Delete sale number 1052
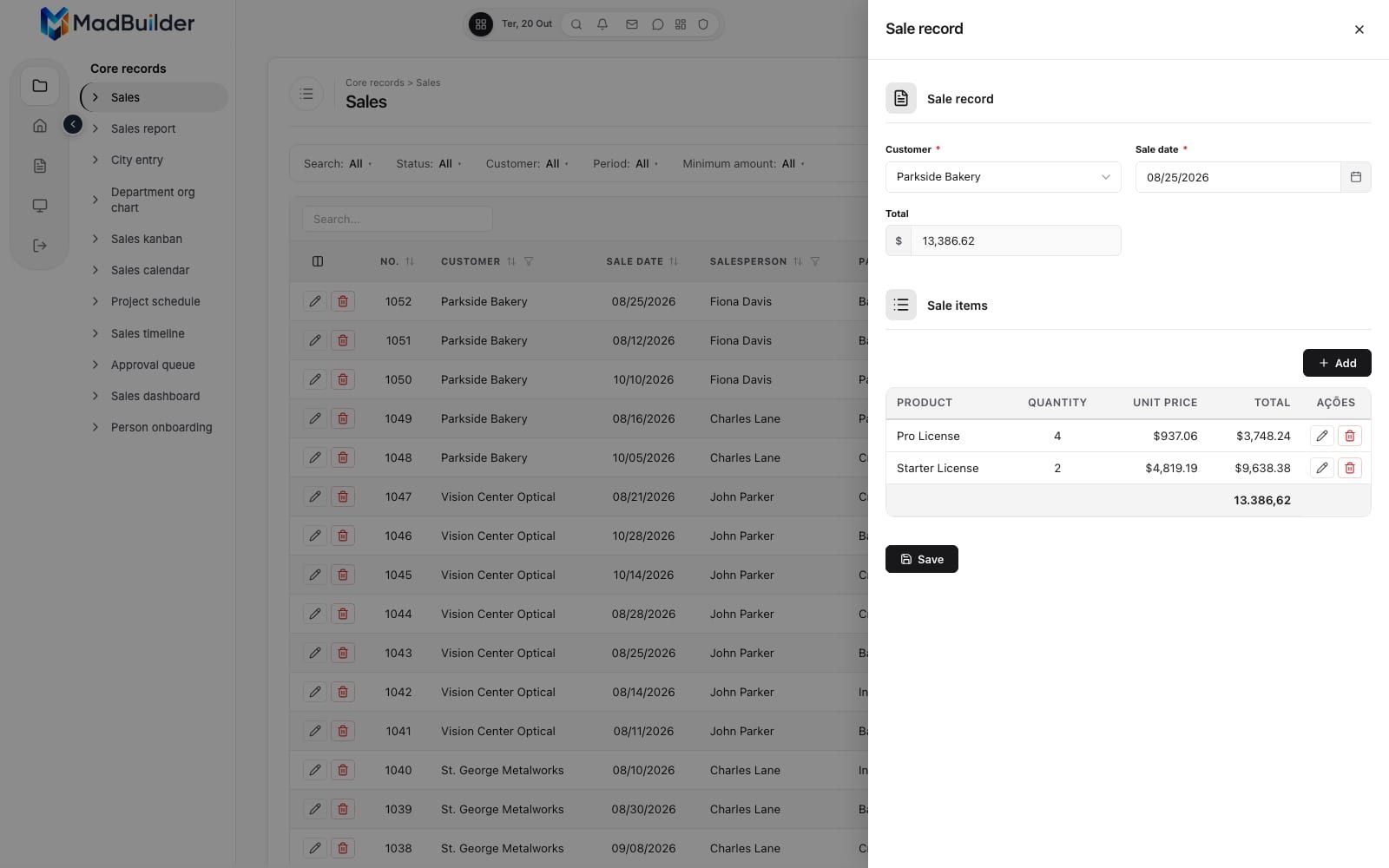Image resolution: width=1389 pixels, height=868 pixels. [x=343, y=301]
